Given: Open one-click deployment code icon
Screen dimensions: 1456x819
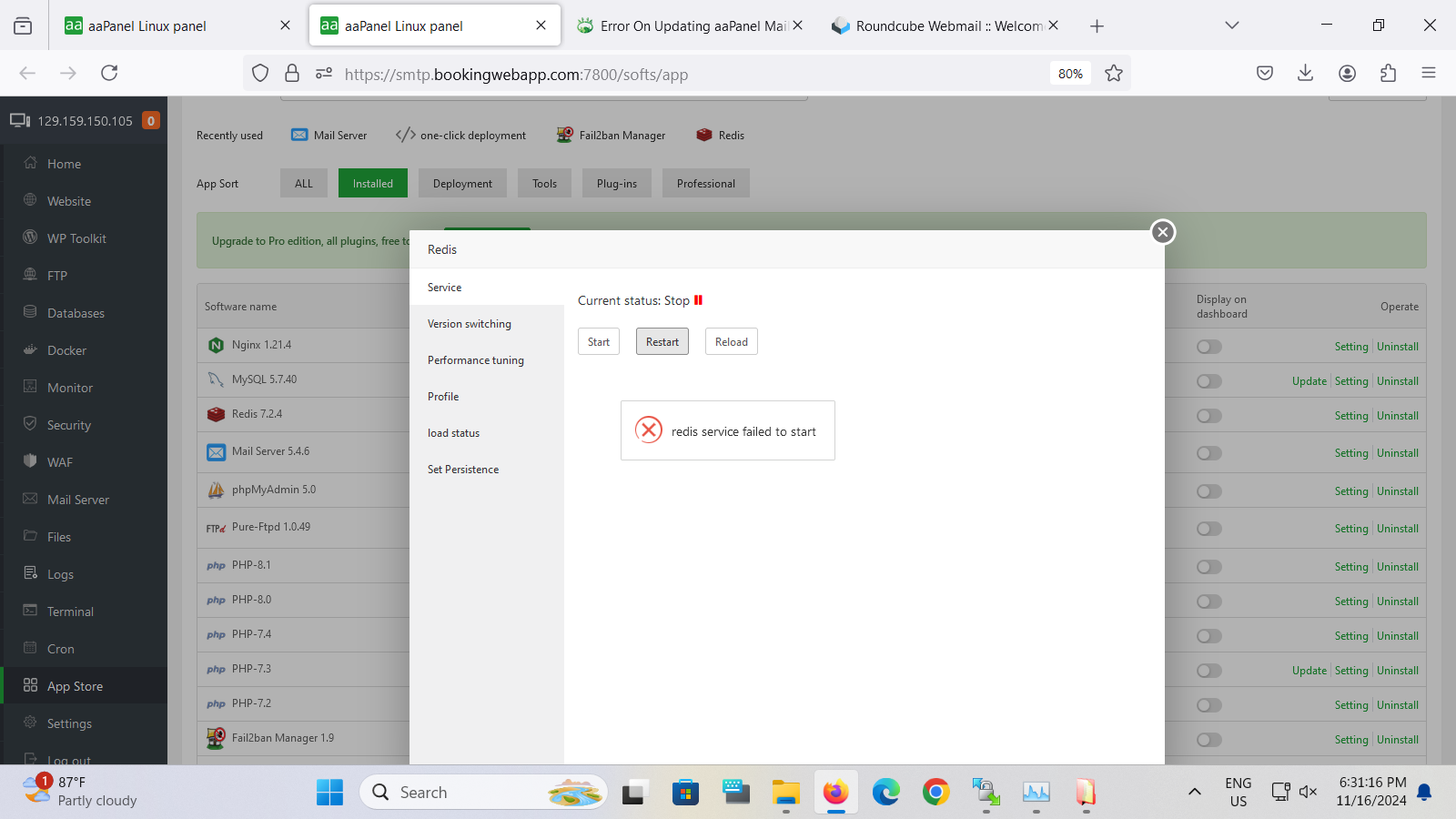Looking at the screenshot, I should 406,135.
